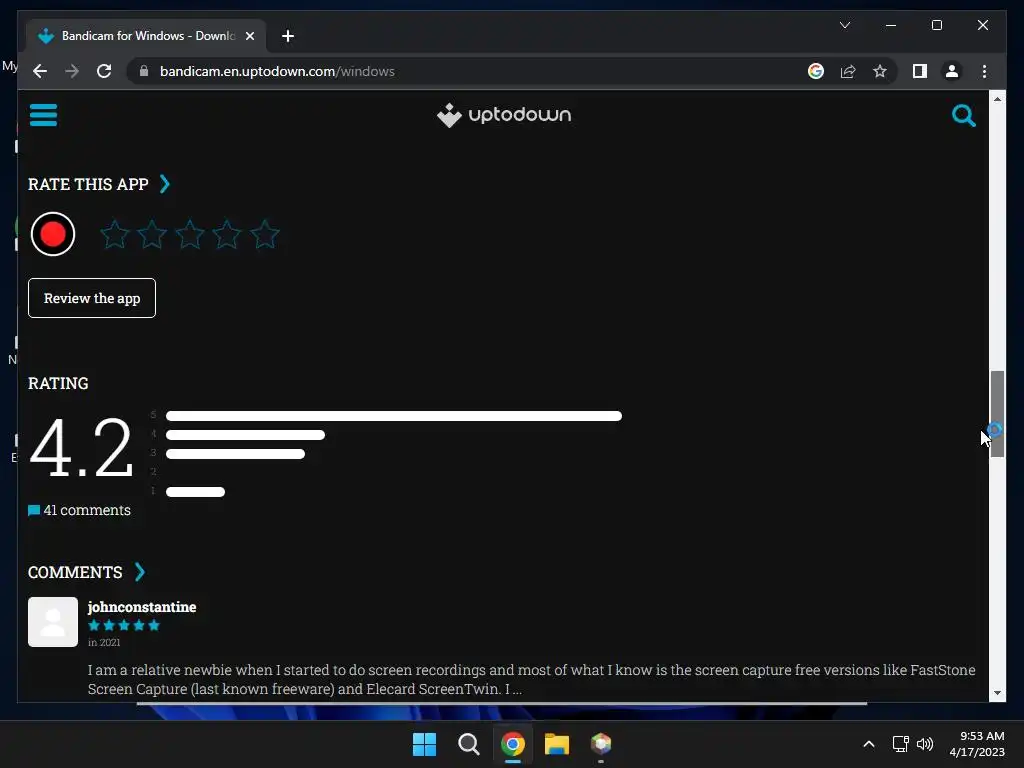Rate the app three stars
1024x768 pixels.
pyautogui.click(x=190, y=234)
